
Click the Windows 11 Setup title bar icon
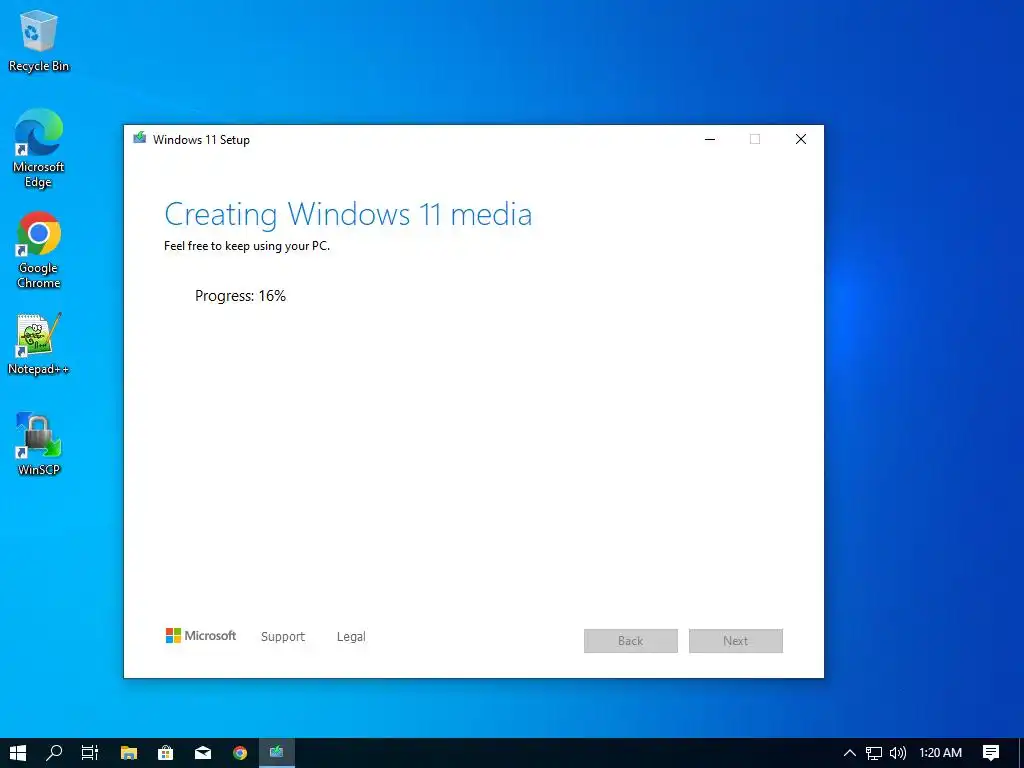tap(139, 138)
